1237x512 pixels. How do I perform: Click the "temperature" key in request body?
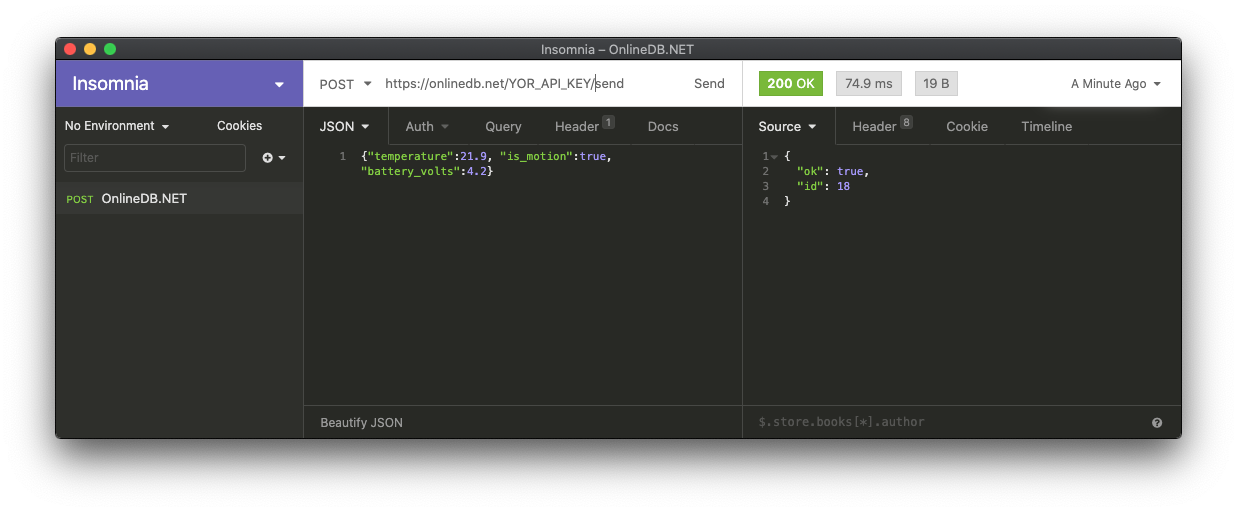point(411,156)
